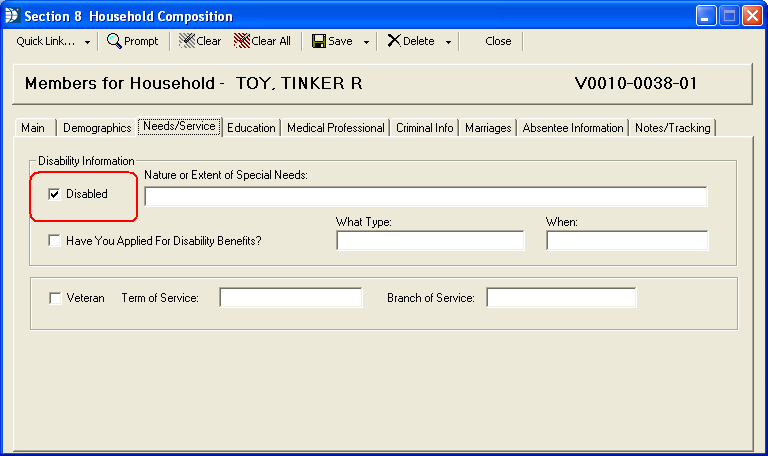Viewport: 768px width, 456px height.
Task: Click household name TOY, TINKER R
Action: coord(299,83)
